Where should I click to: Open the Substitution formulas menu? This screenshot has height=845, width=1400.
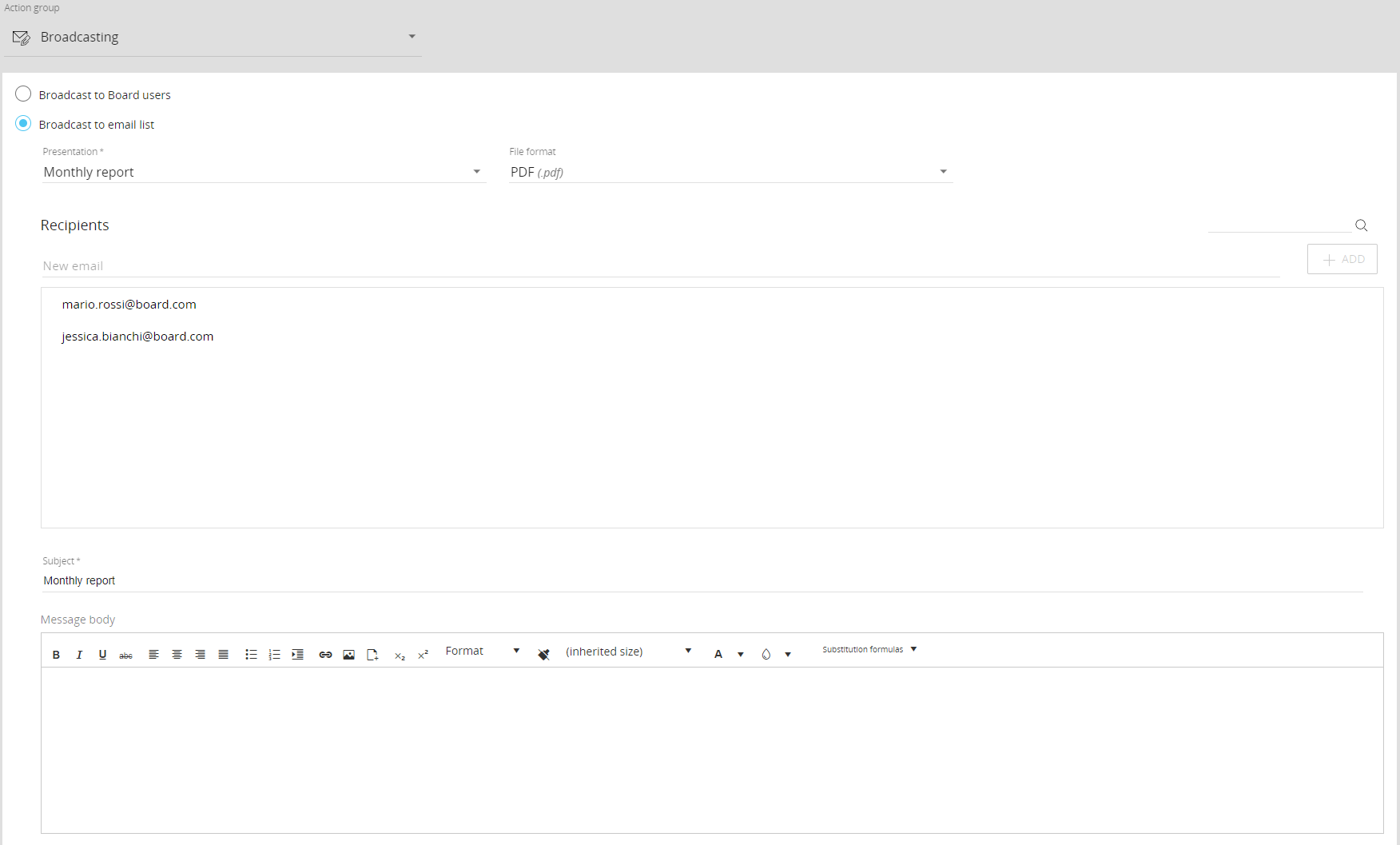(x=869, y=649)
